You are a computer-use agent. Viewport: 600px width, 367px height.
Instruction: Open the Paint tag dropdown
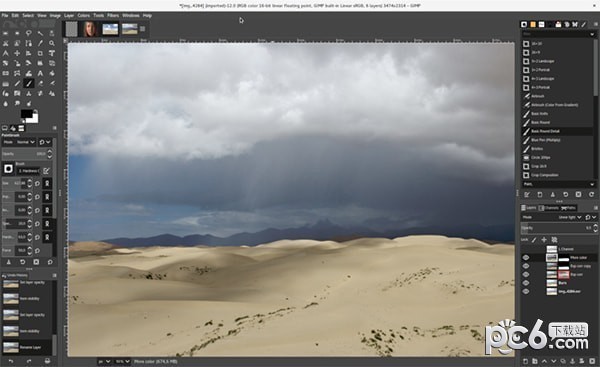coord(592,184)
